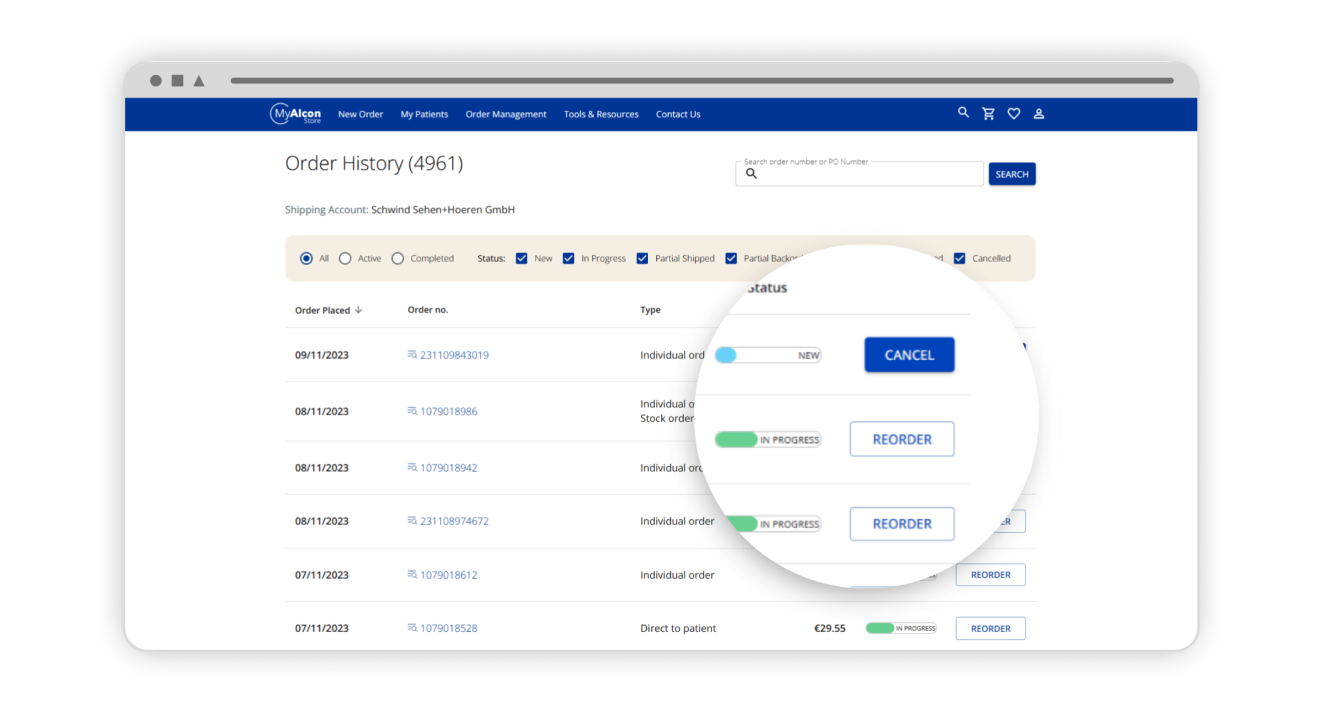Select the Completed radio button
Viewport: 1320px width, 720px height.
398,258
